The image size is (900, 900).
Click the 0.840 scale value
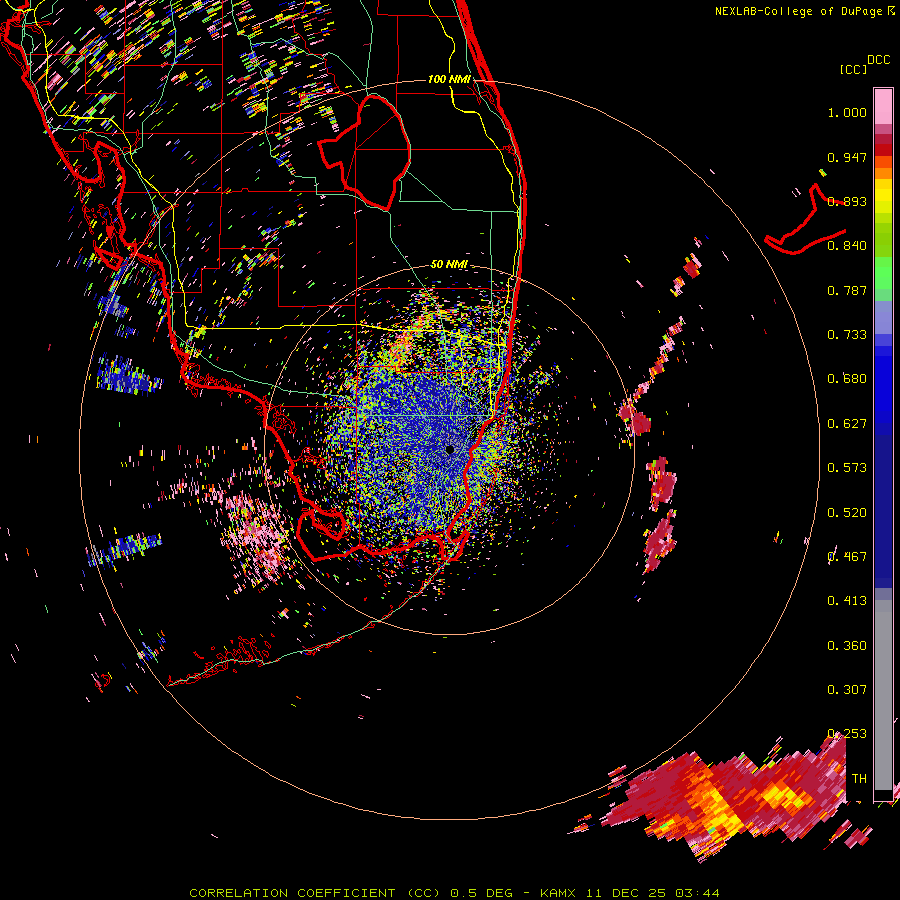(x=847, y=246)
